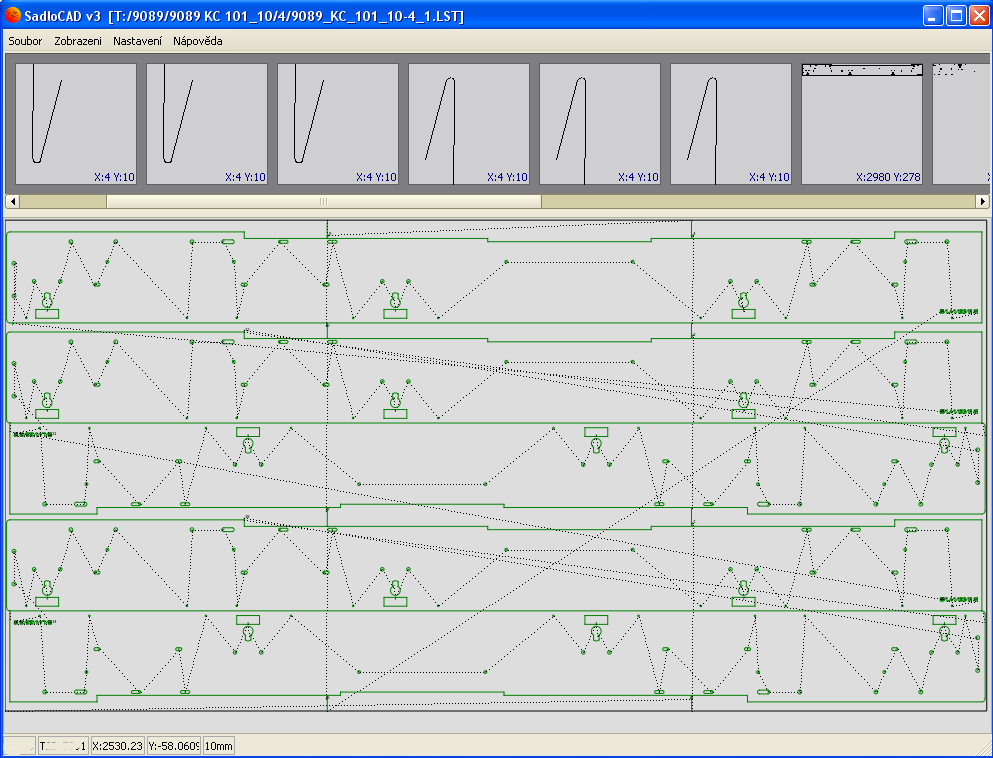The image size is (993, 758).
Task: Click the SadloCAD app icon in title bar
Action: [13, 15]
